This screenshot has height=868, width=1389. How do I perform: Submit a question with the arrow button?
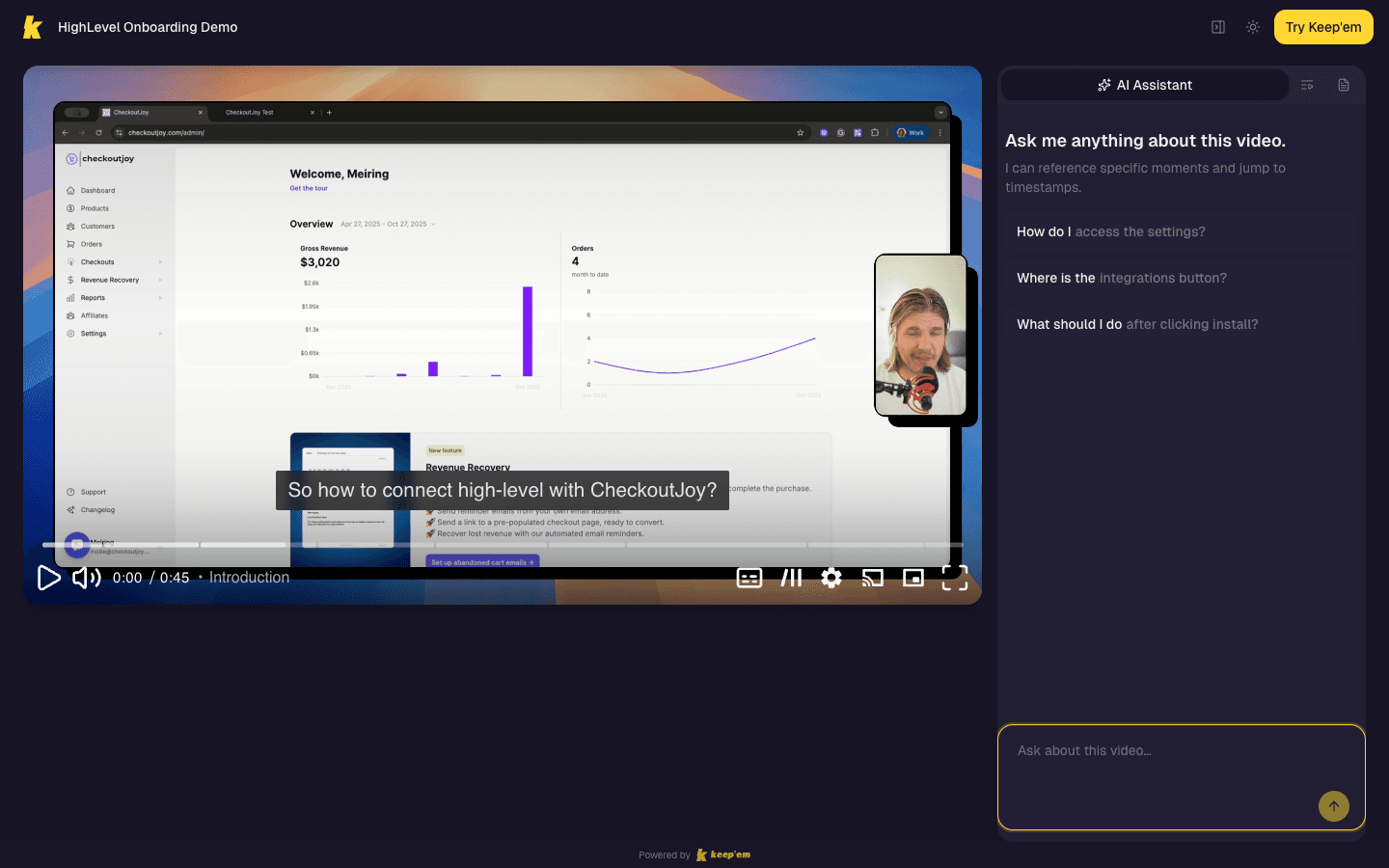[x=1334, y=806]
